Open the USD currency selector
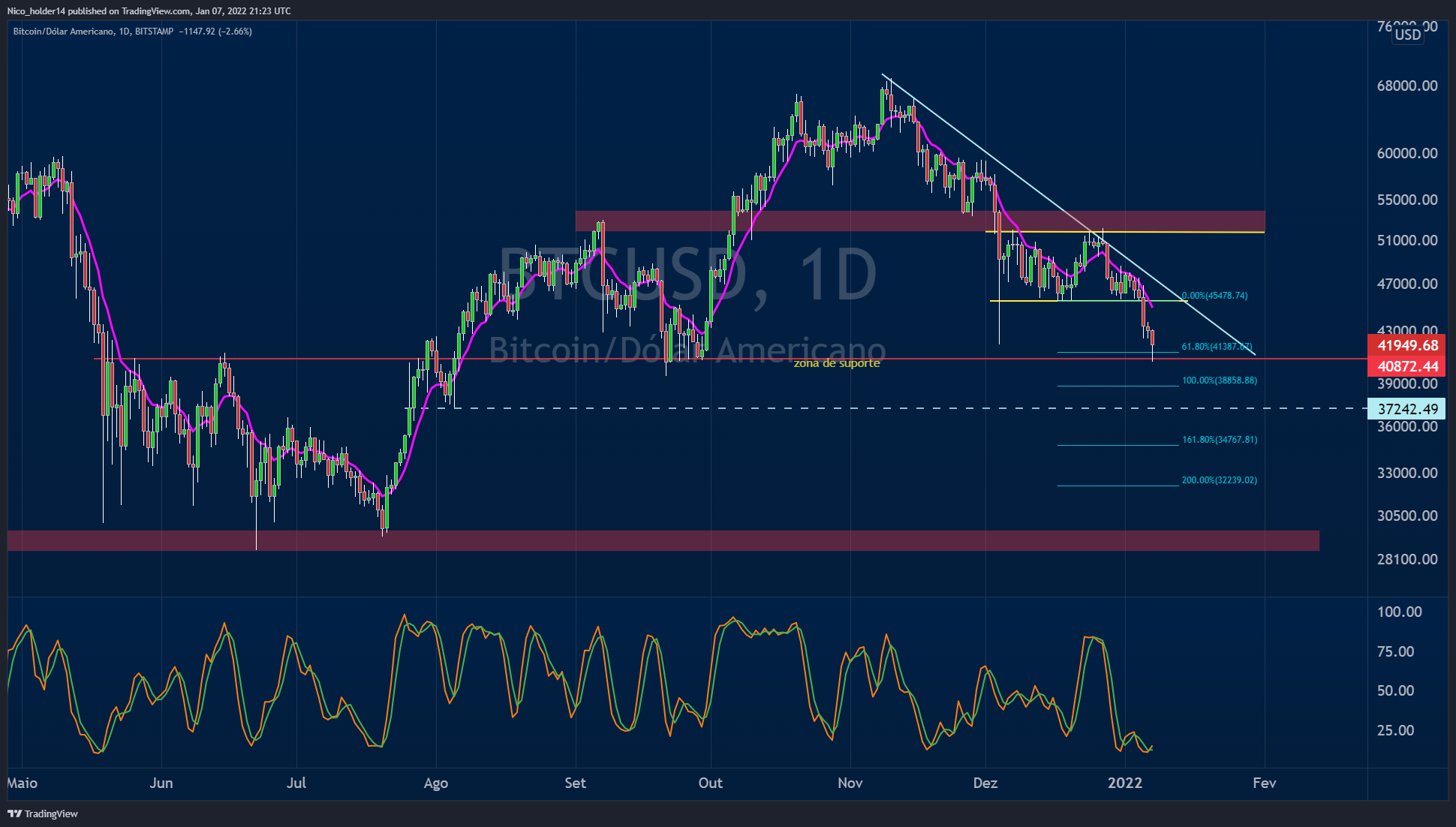This screenshot has width=1456, height=827. pyautogui.click(x=1408, y=34)
